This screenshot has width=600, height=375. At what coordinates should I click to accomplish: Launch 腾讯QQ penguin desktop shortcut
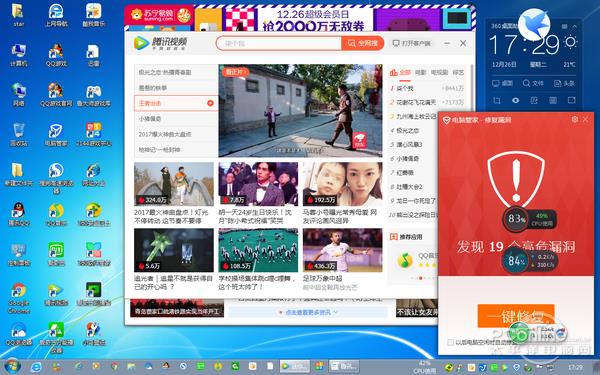point(18,214)
